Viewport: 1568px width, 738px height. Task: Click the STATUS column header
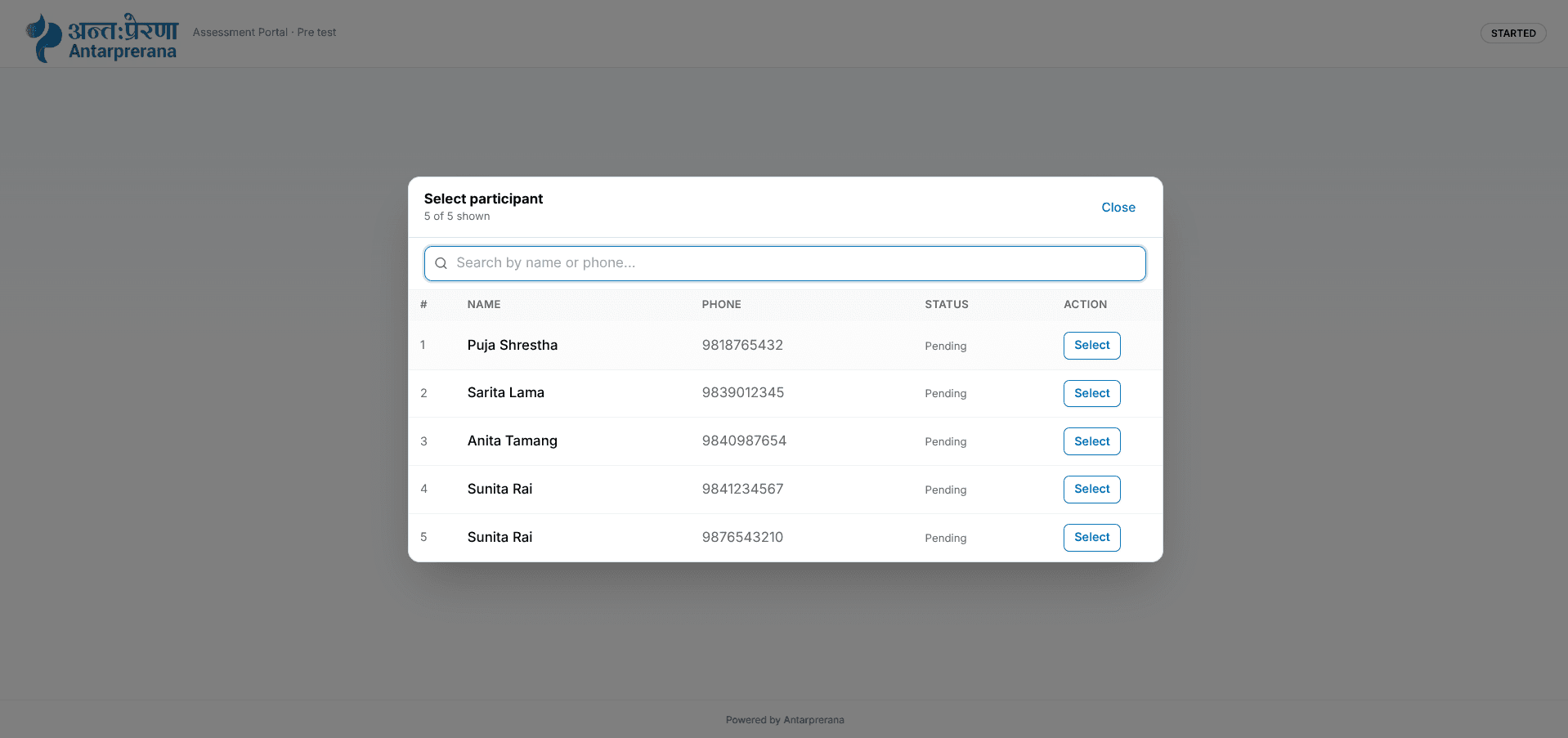coord(947,304)
